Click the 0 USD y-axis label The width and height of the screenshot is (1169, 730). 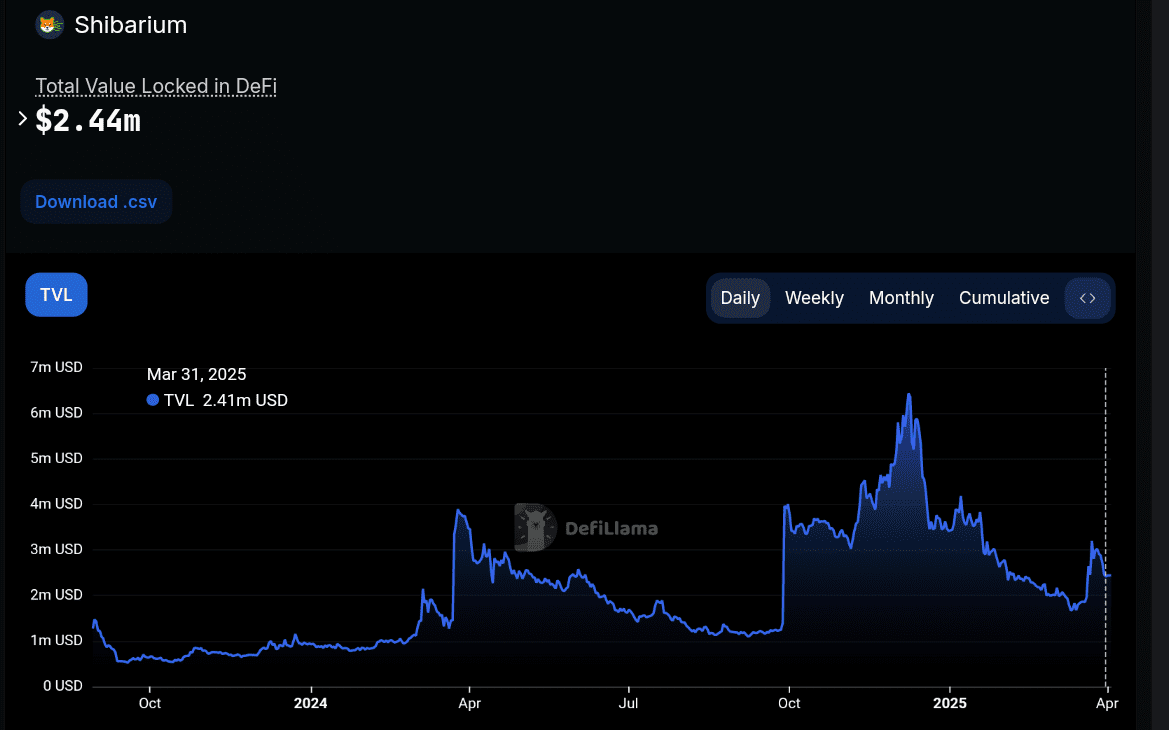pyautogui.click(x=63, y=685)
